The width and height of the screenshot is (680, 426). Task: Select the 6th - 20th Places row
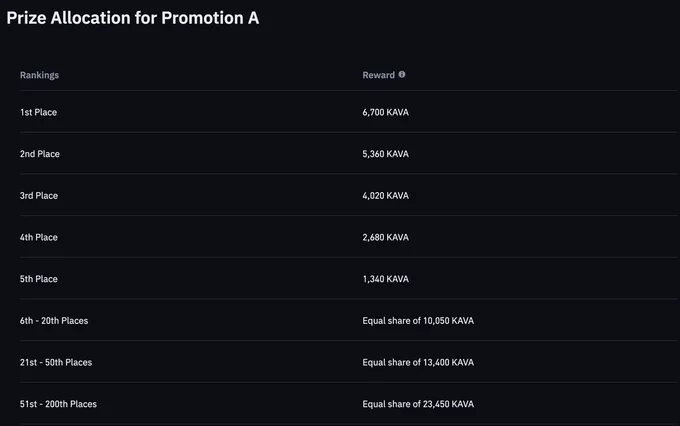[349, 321]
